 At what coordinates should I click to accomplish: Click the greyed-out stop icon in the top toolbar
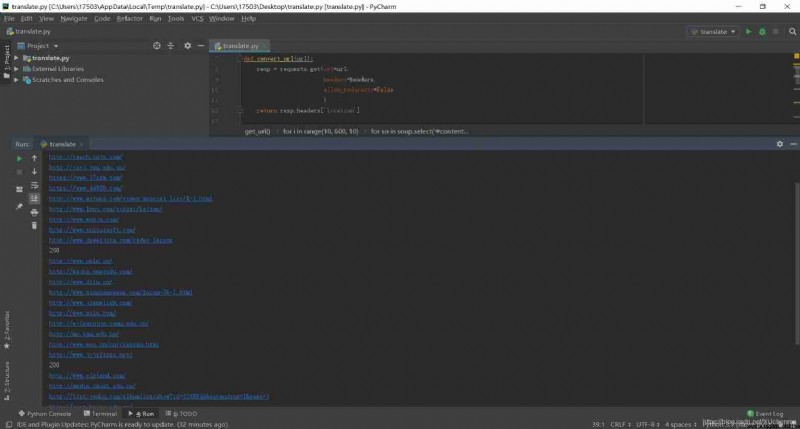(x=776, y=32)
